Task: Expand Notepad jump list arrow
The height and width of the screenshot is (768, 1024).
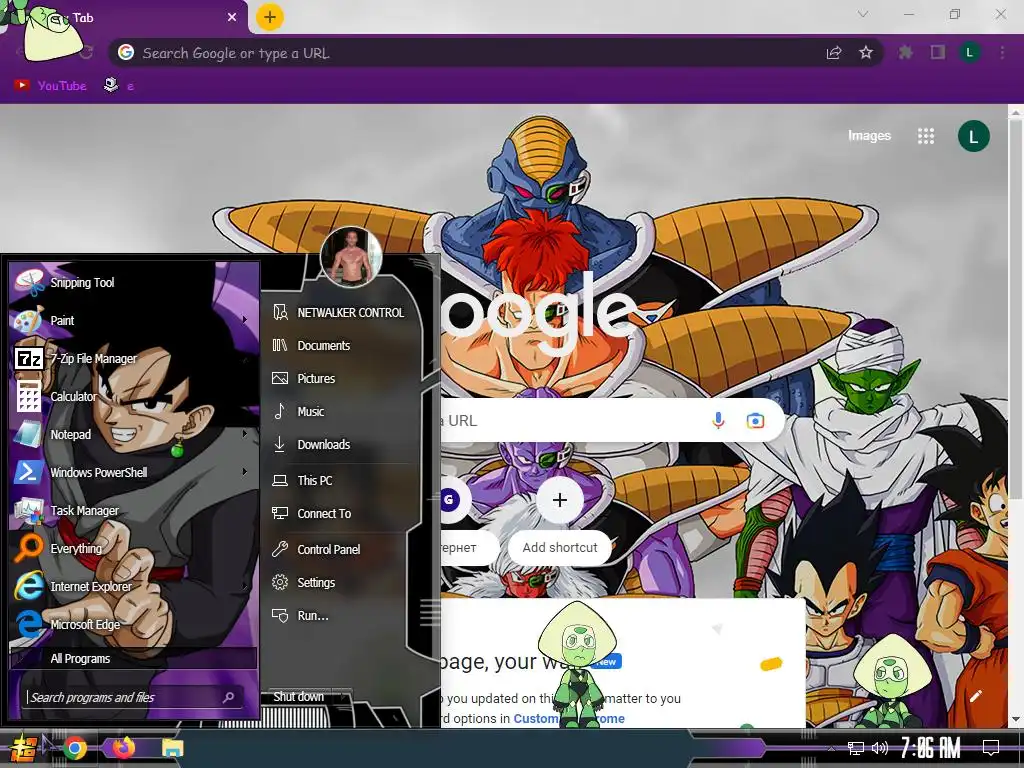Action: tap(245, 434)
